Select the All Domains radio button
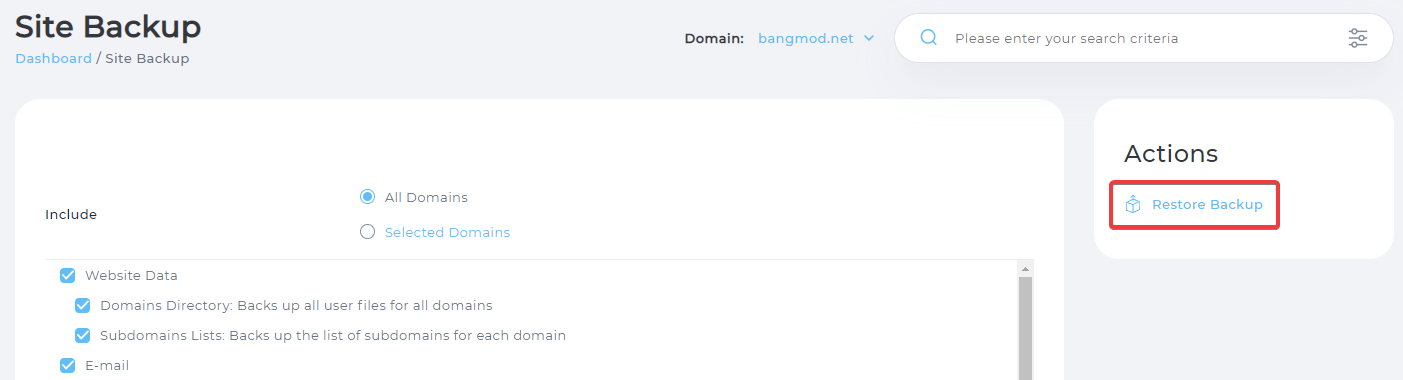 click(367, 197)
